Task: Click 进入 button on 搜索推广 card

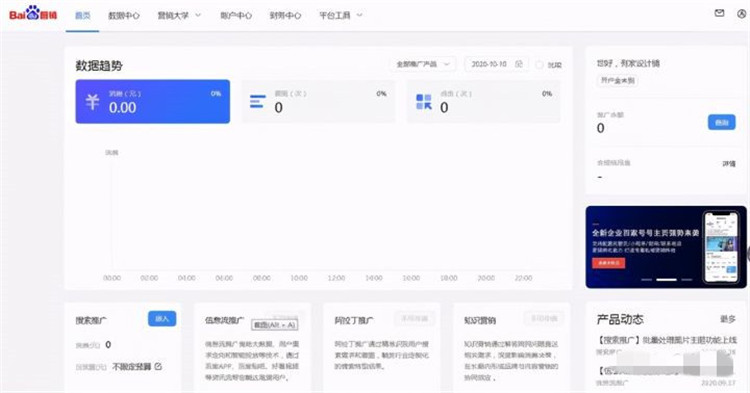Action: [x=162, y=319]
